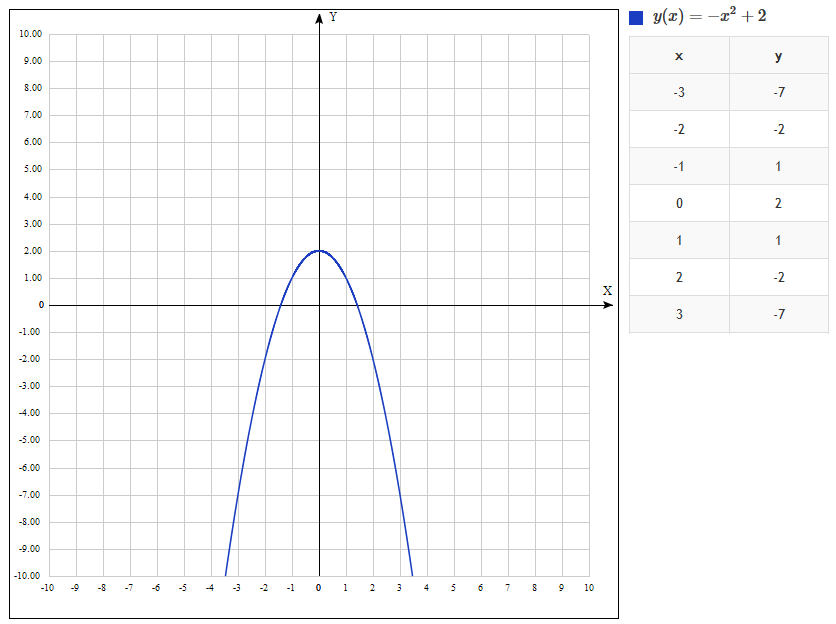Click the parabola's vertex at the top of the curve
836x624 pixels.
point(319,250)
